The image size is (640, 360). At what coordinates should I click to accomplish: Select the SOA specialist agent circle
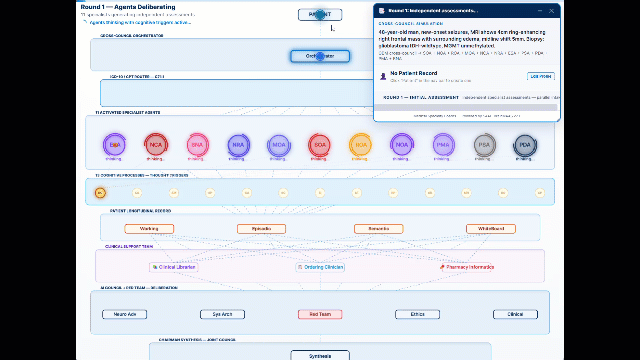pos(320,145)
